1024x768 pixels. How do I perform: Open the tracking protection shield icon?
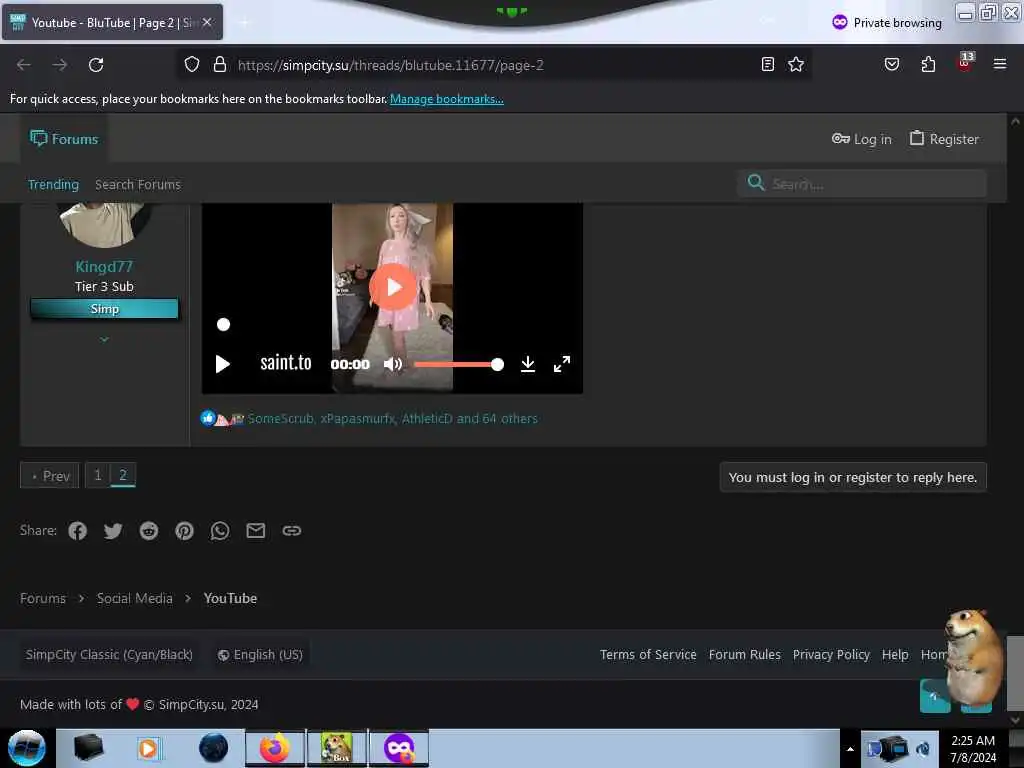click(x=191, y=64)
